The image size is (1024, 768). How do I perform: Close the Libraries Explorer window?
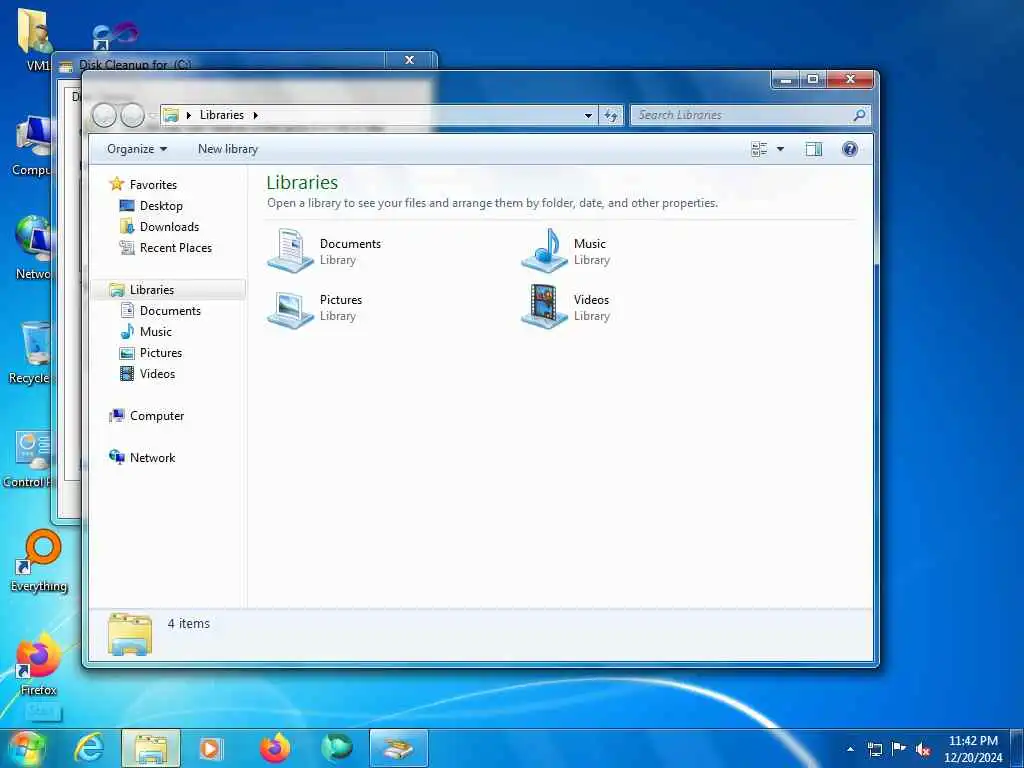[x=850, y=80]
